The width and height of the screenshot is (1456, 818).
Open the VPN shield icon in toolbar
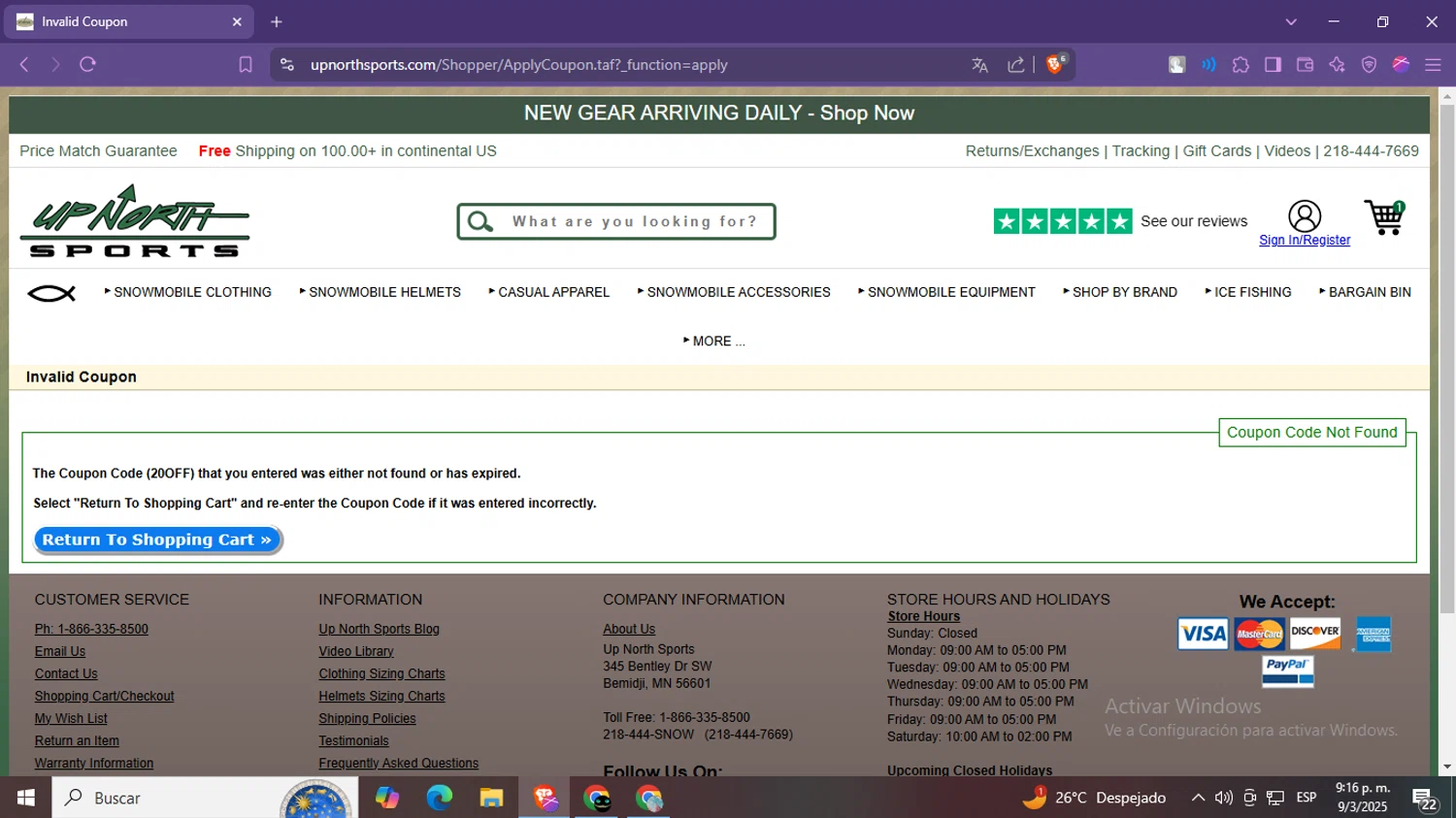pyautogui.click(x=1369, y=65)
